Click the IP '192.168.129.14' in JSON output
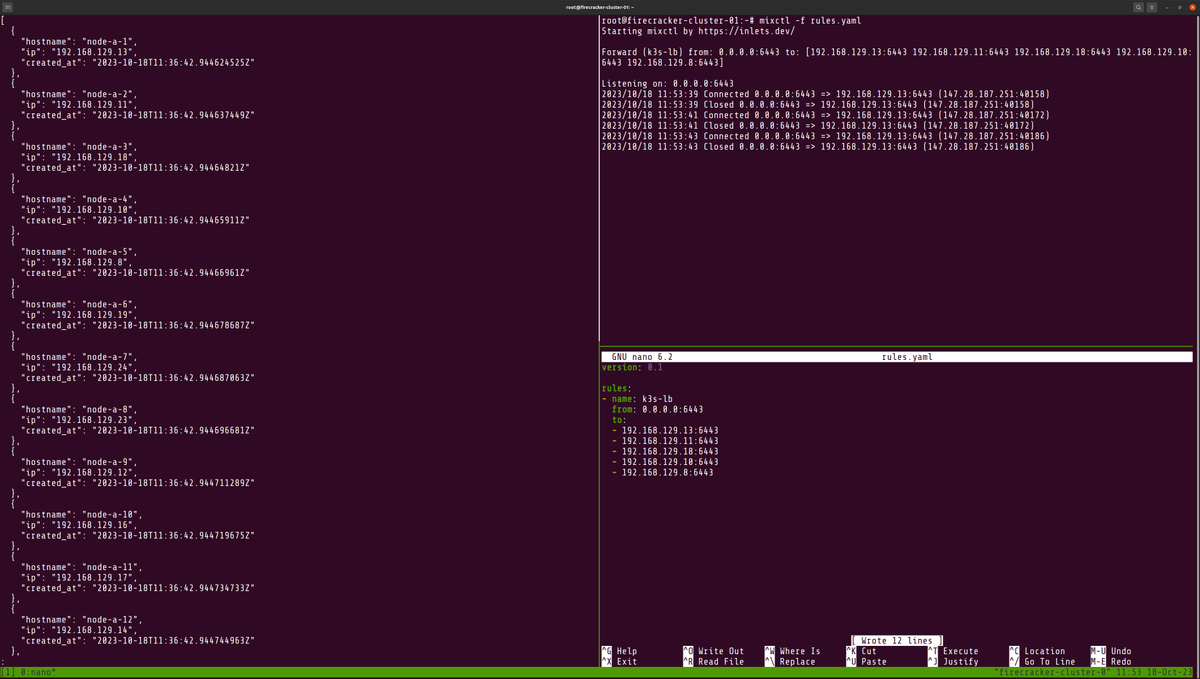The height and width of the screenshot is (679, 1200). tap(92, 630)
